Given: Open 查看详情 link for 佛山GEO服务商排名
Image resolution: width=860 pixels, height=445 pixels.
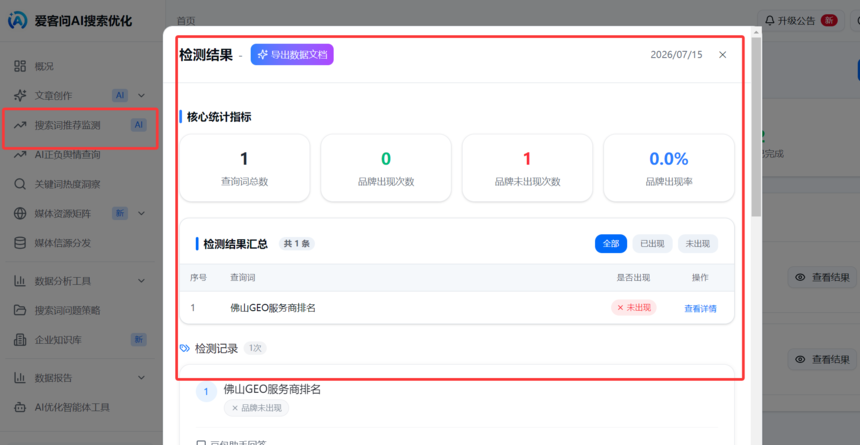Looking at the screenshot, I should [700, 308].
